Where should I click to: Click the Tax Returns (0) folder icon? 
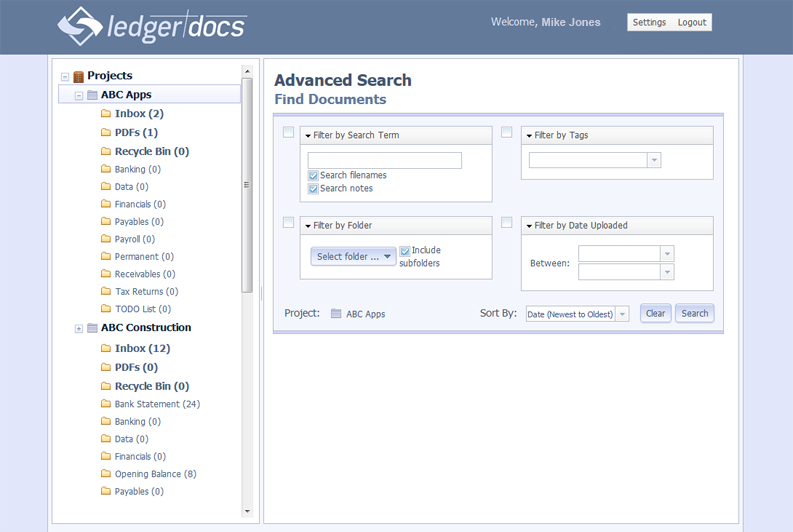coord(106,291)
